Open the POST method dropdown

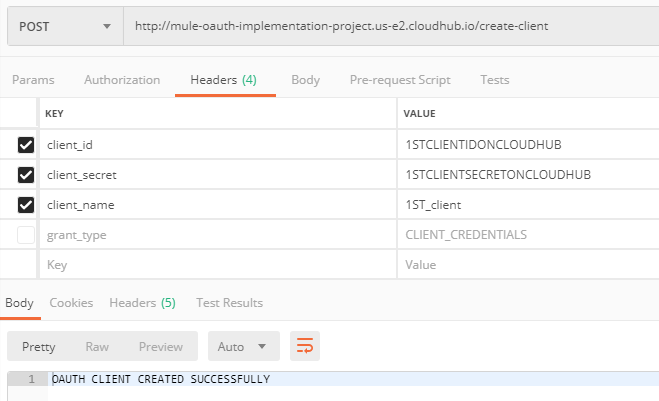click(x=63, y=25)
